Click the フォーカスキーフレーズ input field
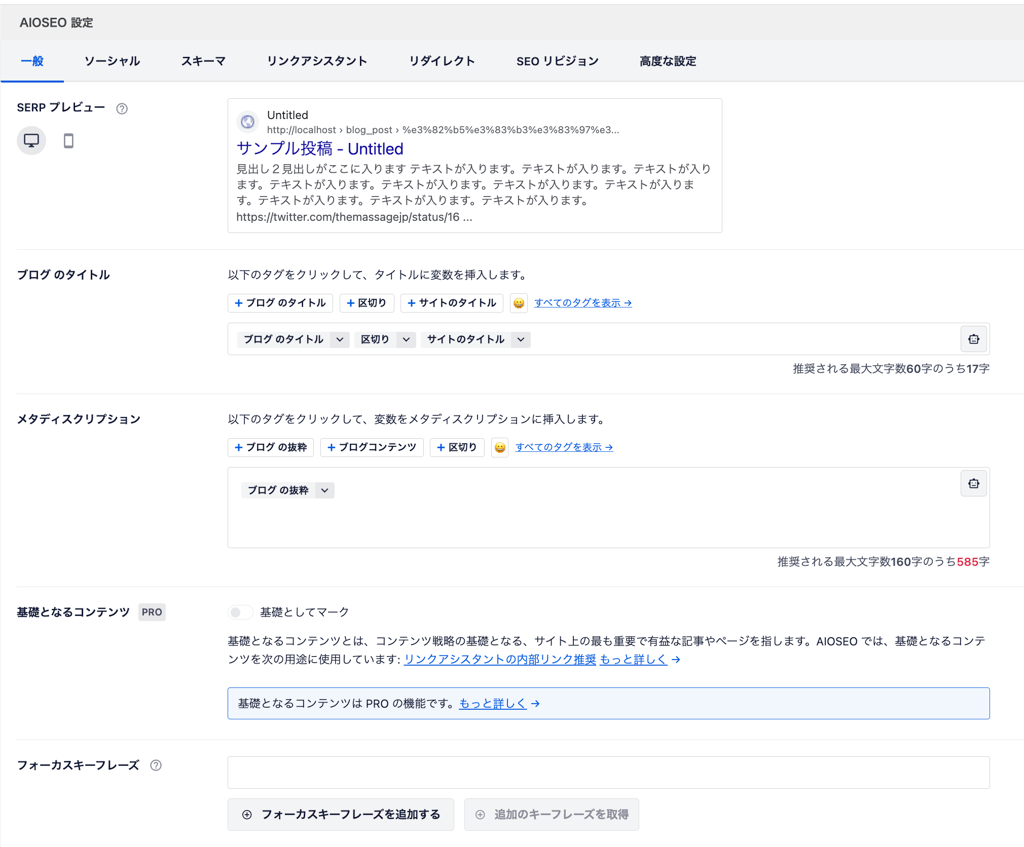 coord(609,773)
